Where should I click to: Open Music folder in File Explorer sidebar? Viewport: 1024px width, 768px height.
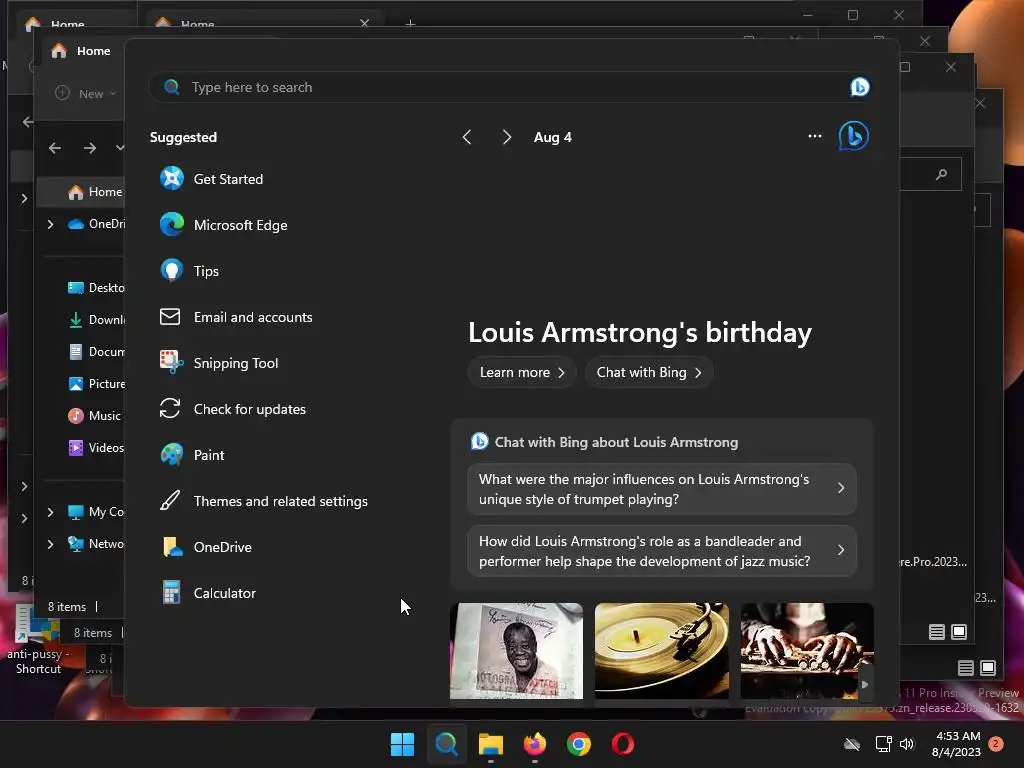coord(95,416)
